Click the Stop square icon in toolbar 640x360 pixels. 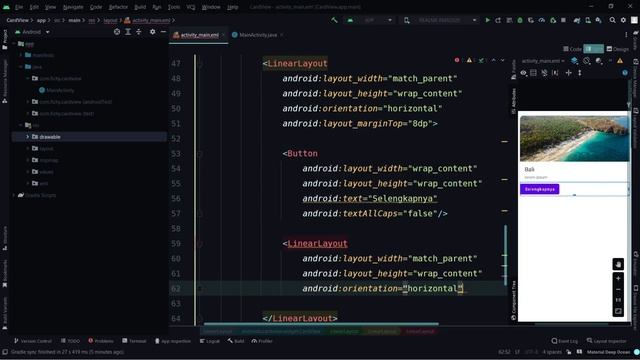(x=563, y=20)
